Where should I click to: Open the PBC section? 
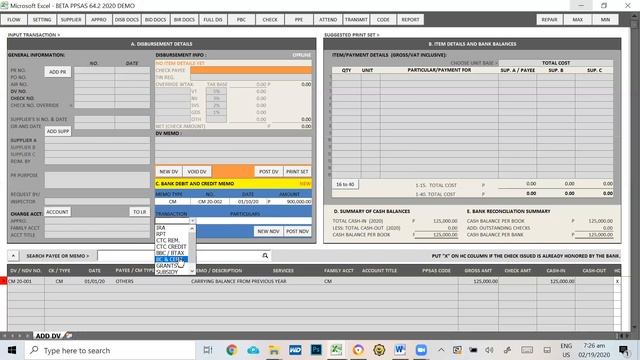click(241, 20)
